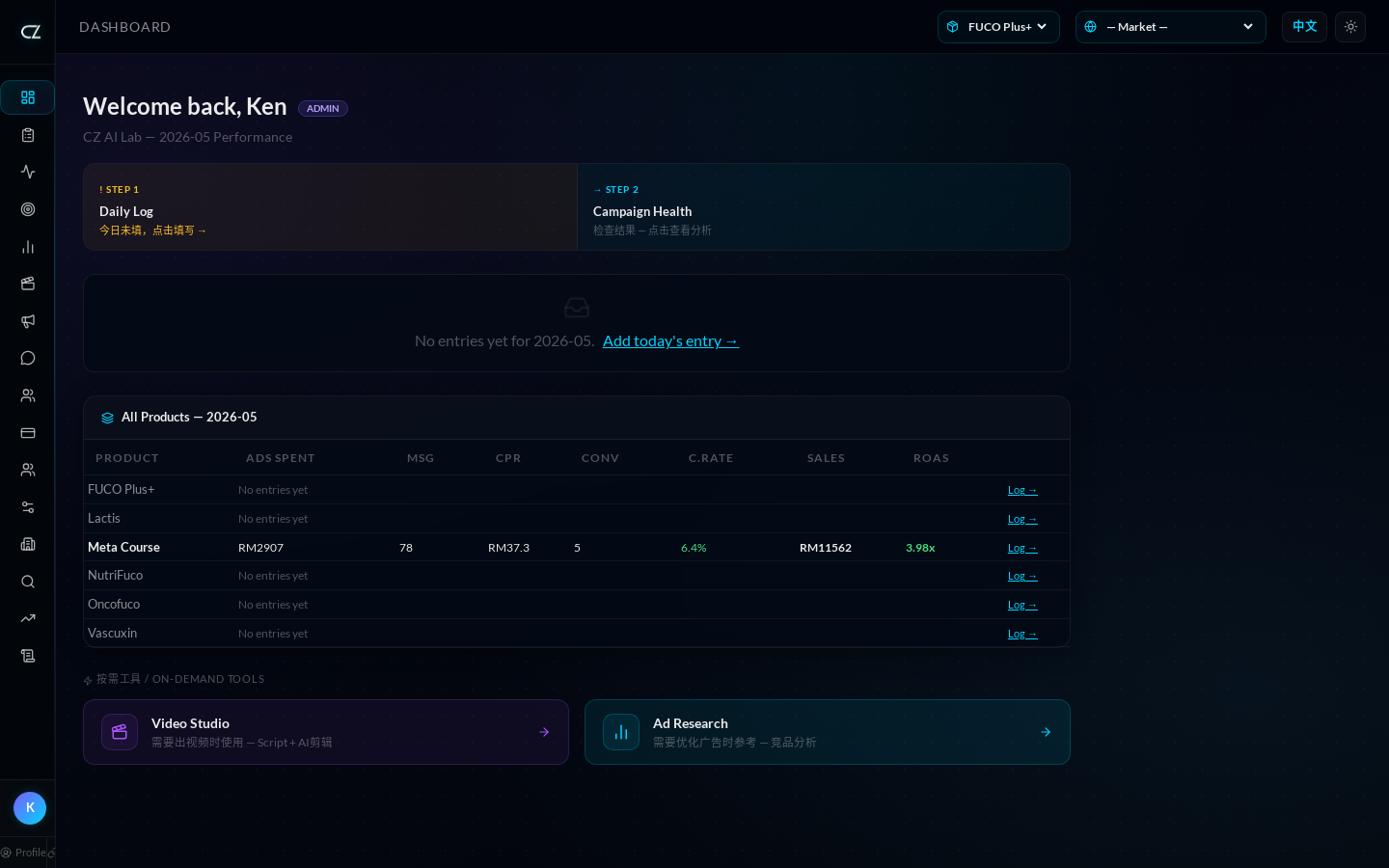Click the Vascuxin product name
1389x868 pixels.
coord(112,633)
